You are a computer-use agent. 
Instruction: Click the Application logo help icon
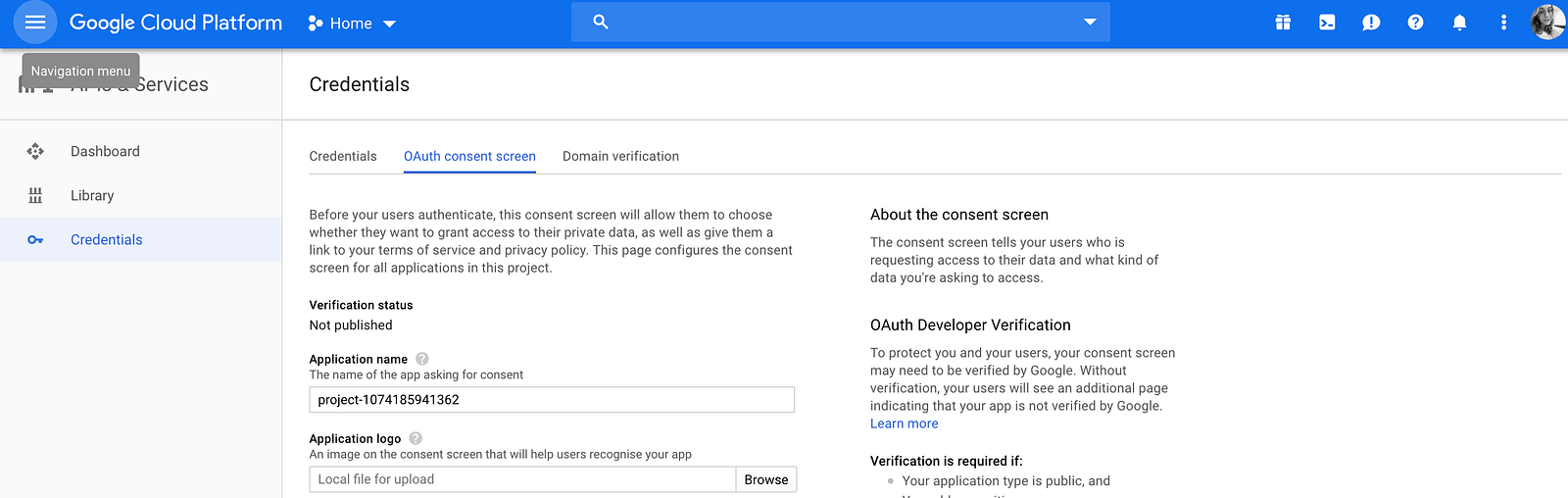click(416, 438)
